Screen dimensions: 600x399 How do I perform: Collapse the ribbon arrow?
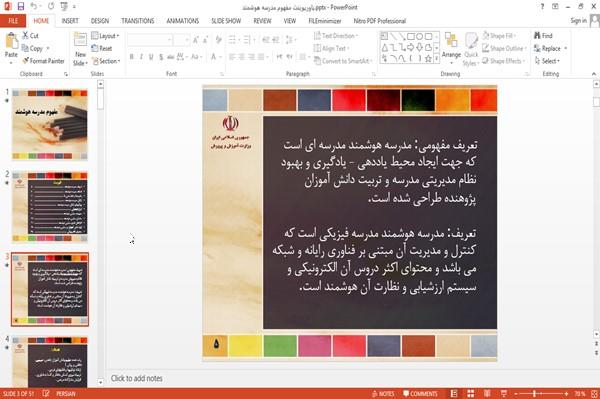click(594, 74)
